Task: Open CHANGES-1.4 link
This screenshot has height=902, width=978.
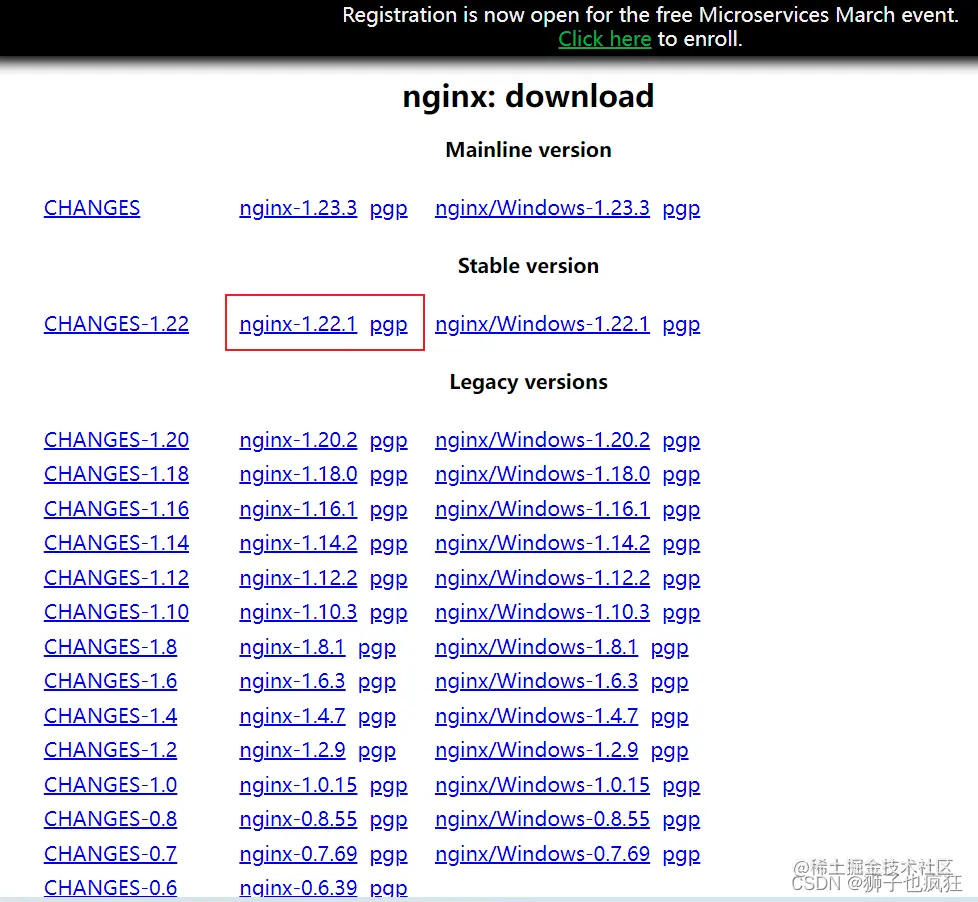Action: [x=110, y=715]
